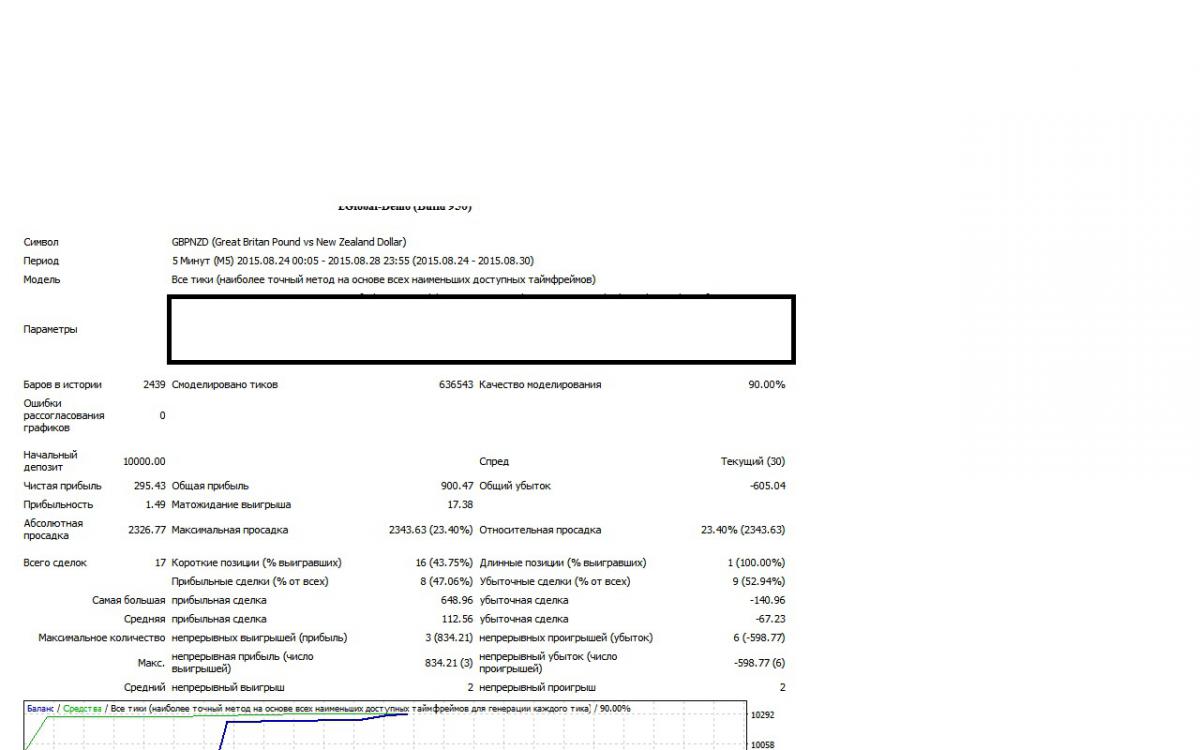Click the 'Матожидание выигрыша' label

pyautogui.click(x=232, y=505)
